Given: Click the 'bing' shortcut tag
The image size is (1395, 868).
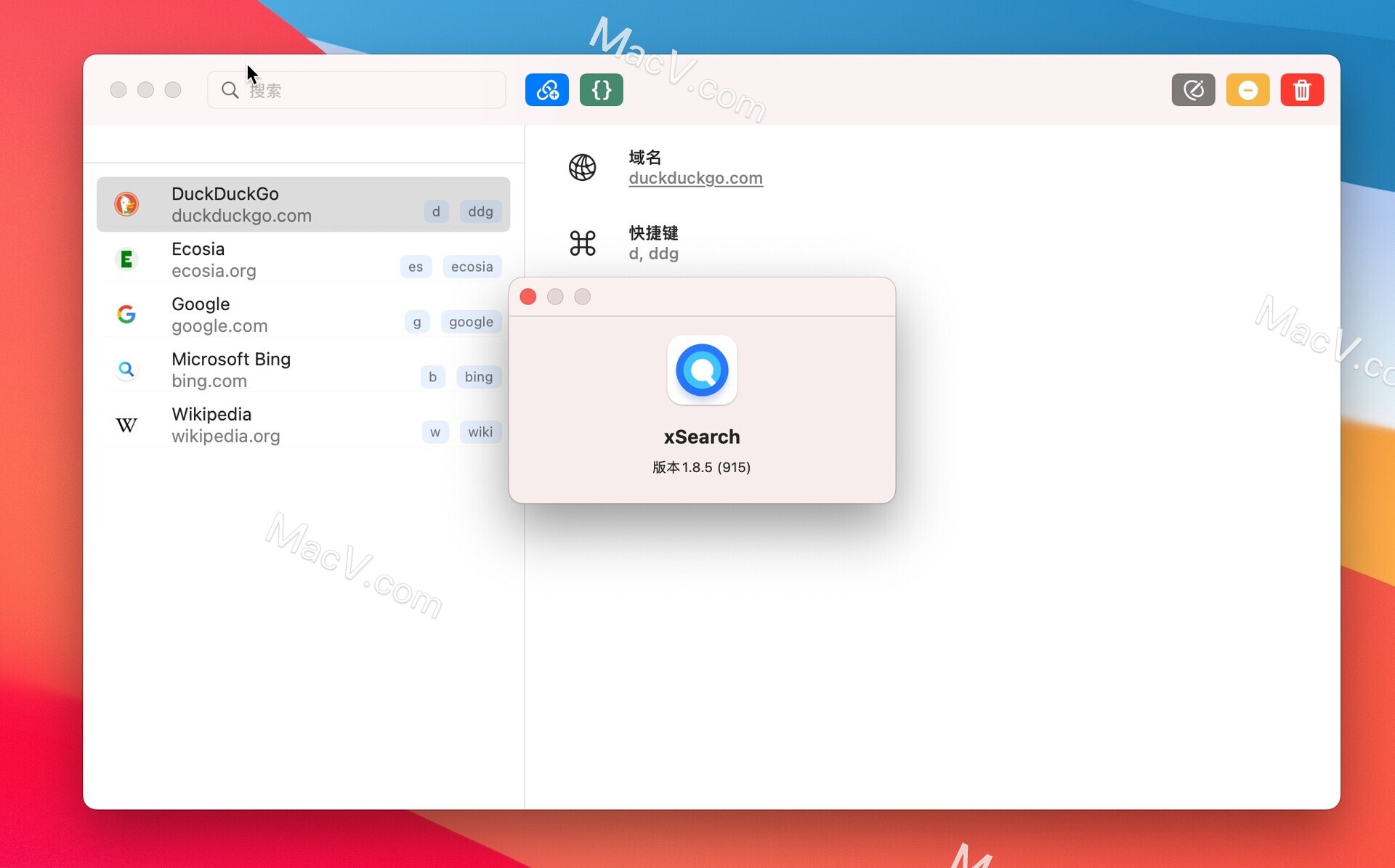Looking at the screenshot, I should point(479,377).
